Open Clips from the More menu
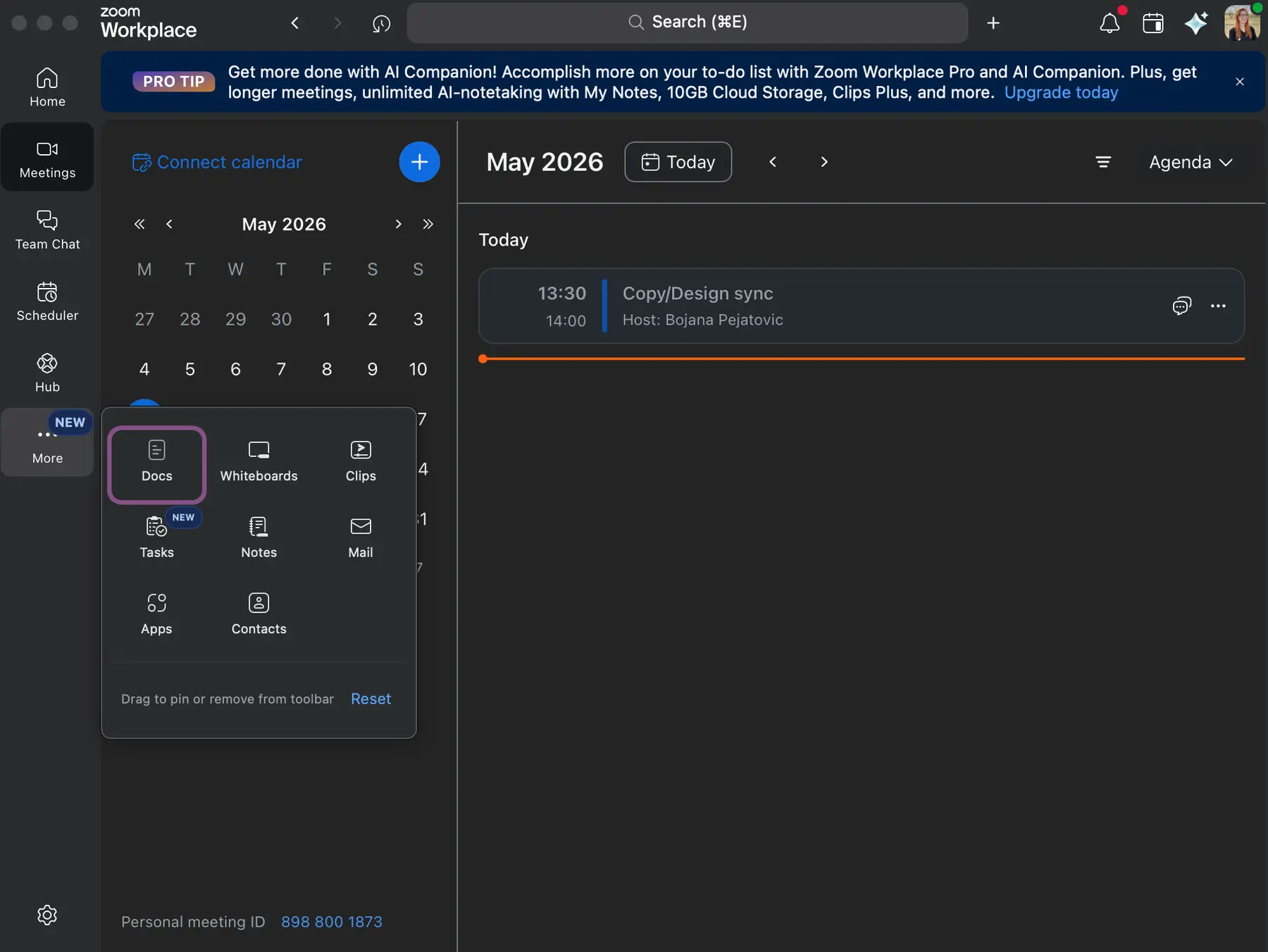This screenshot has width=1268, height=952. pyautogui.click(x=361, y=463)
